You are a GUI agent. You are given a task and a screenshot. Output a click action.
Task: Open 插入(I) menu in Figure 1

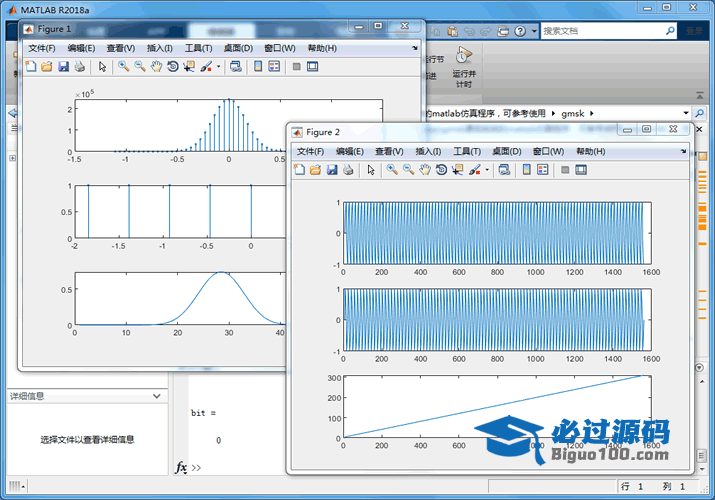pyautogui.click(x=160, y=48)
